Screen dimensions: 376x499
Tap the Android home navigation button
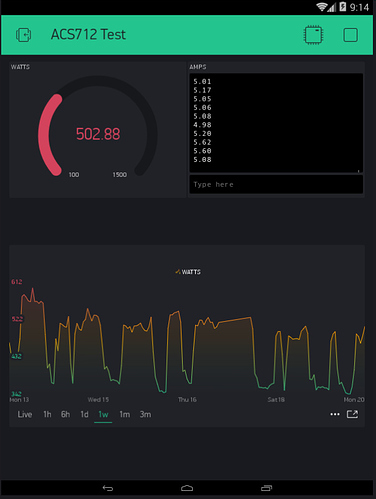[187, 488]
